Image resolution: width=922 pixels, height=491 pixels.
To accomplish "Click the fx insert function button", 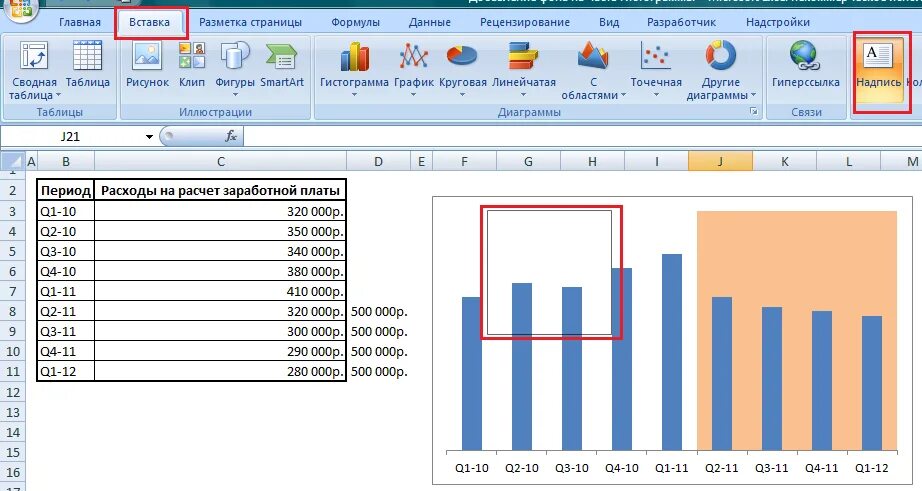I will pyautogui.click(x=231, y=136).
